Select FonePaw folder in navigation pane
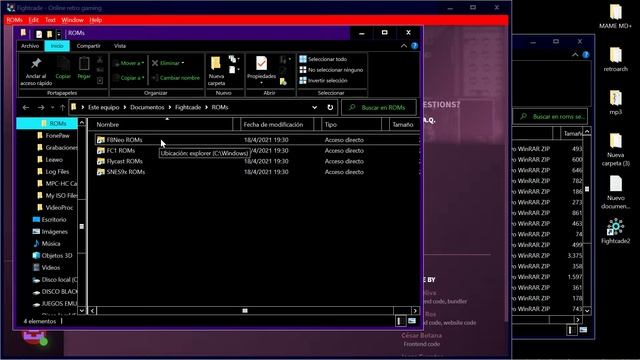Screen dimensions: 640x360 click(x=53, y=136)
